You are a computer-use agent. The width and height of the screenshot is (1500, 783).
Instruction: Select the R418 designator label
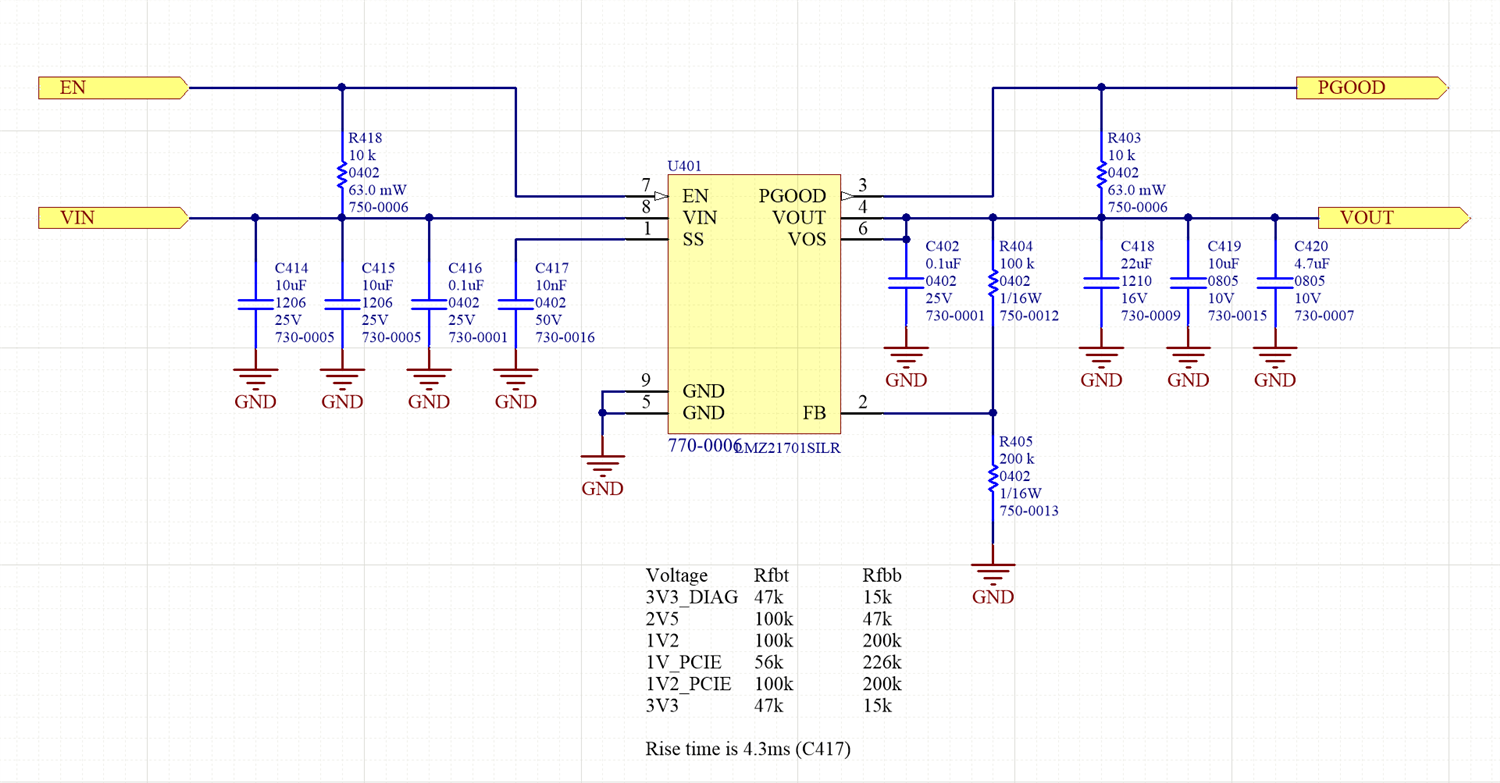pos(365,138)
